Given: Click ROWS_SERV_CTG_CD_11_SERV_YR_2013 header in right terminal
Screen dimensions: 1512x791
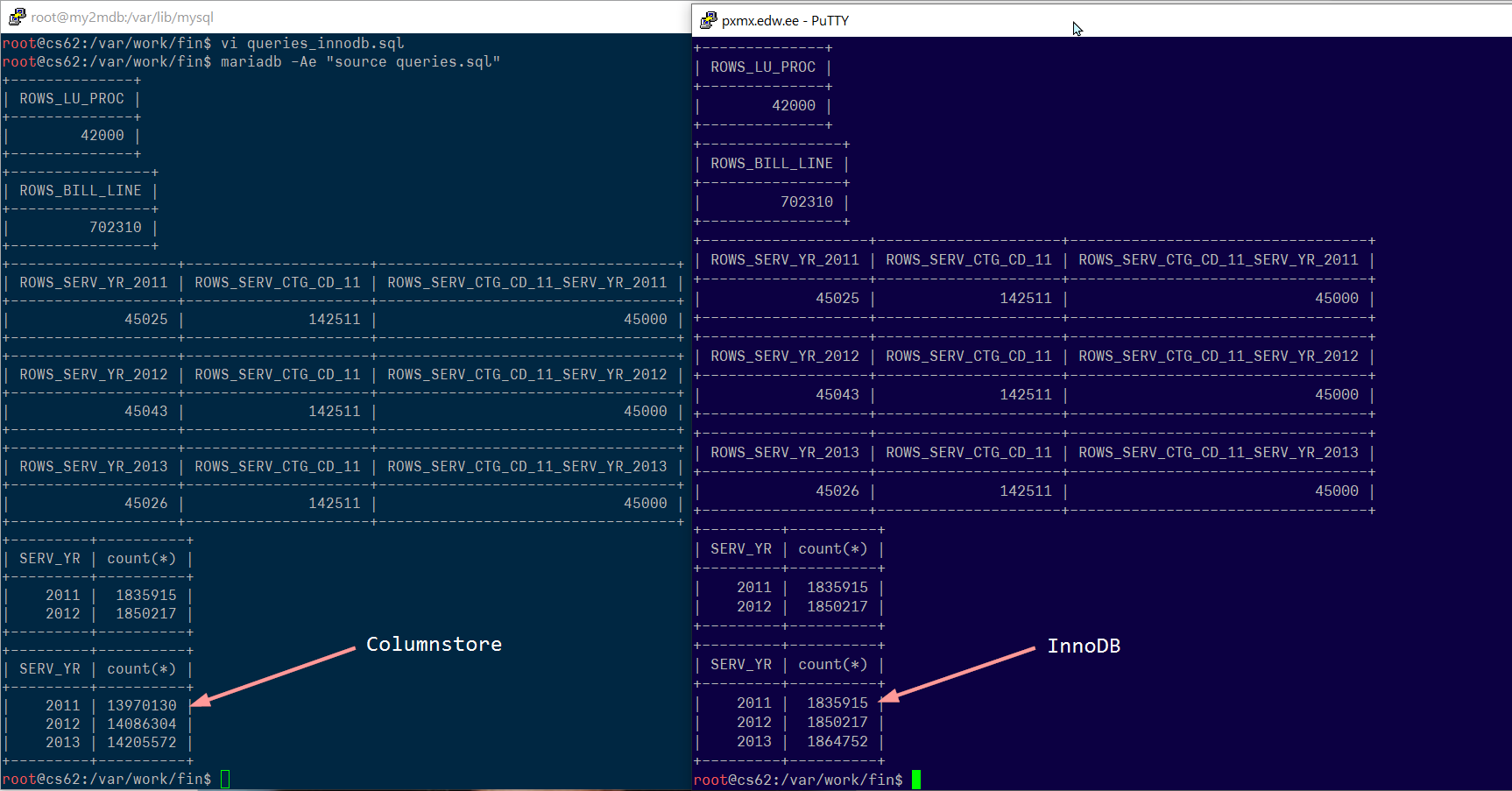Looking at the screenshot, I should [1218, 453].
